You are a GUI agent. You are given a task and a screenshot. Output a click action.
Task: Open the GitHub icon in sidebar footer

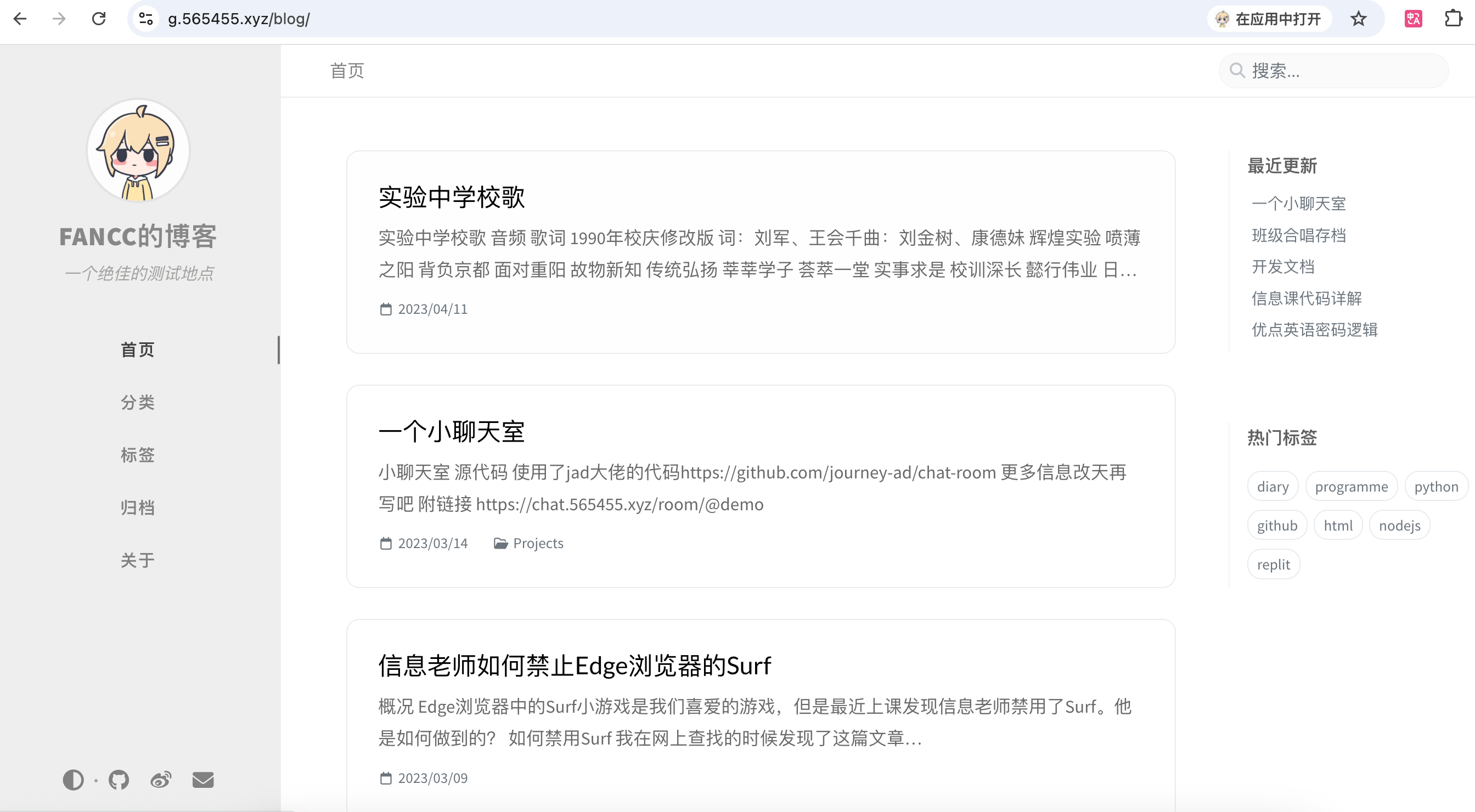[x=119, y=780]
